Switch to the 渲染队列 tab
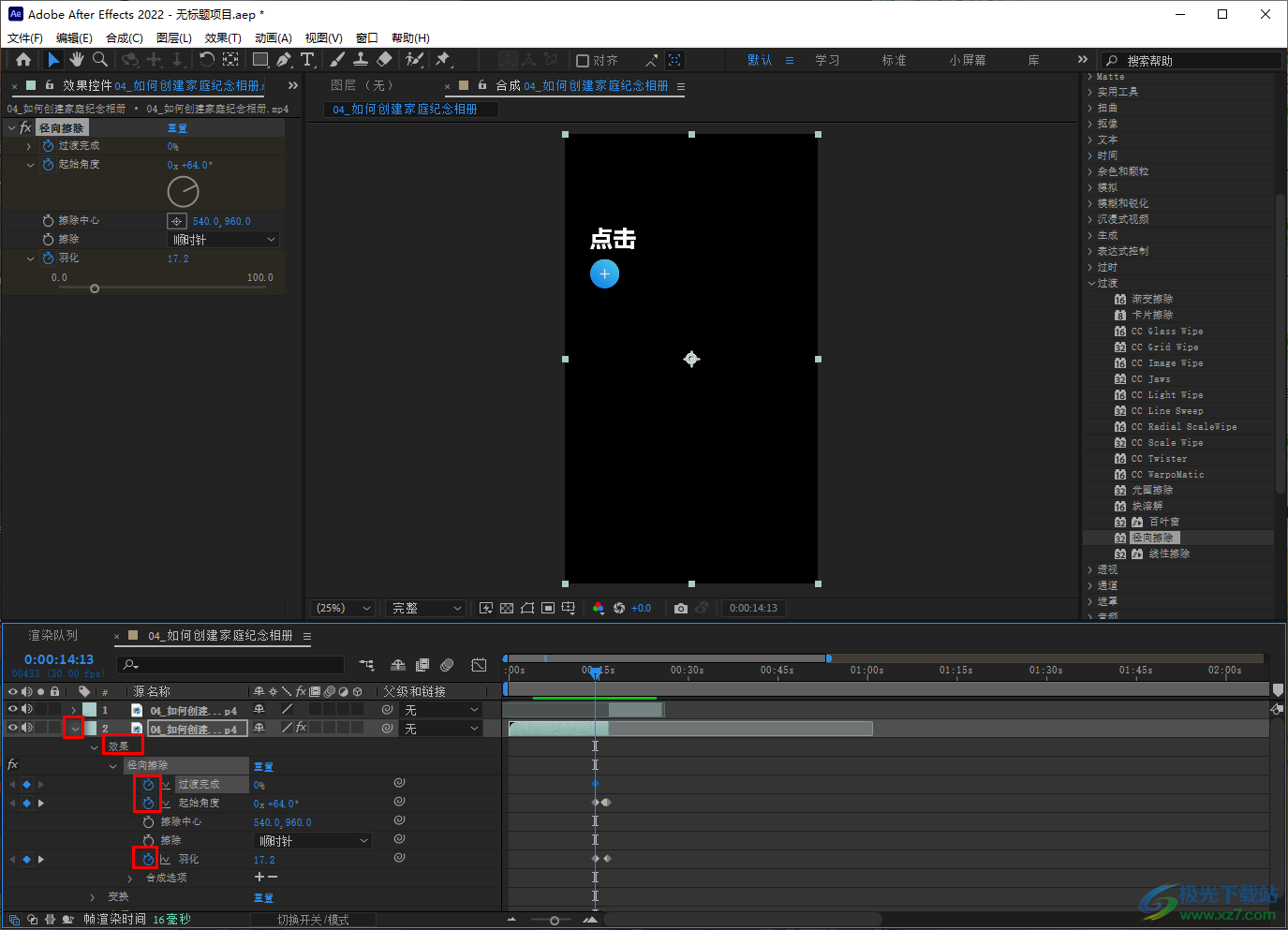Image resolution: width=1288 pixels, height=930 pixels. tap(53, 636)
